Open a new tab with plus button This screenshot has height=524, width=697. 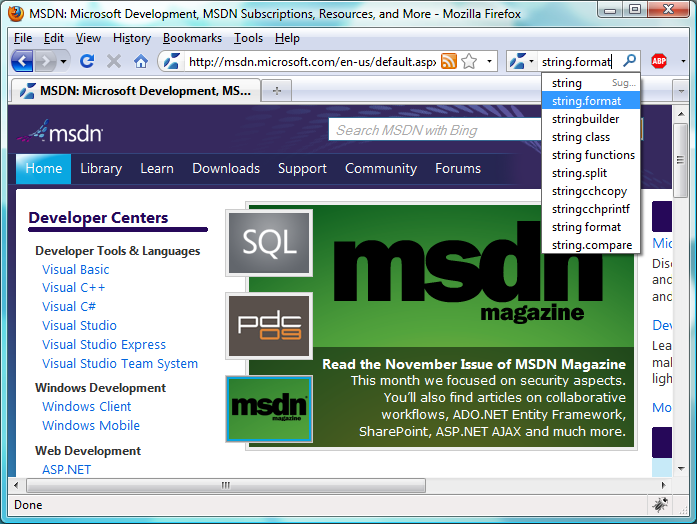pyautogui.click(x=276, y=91)
